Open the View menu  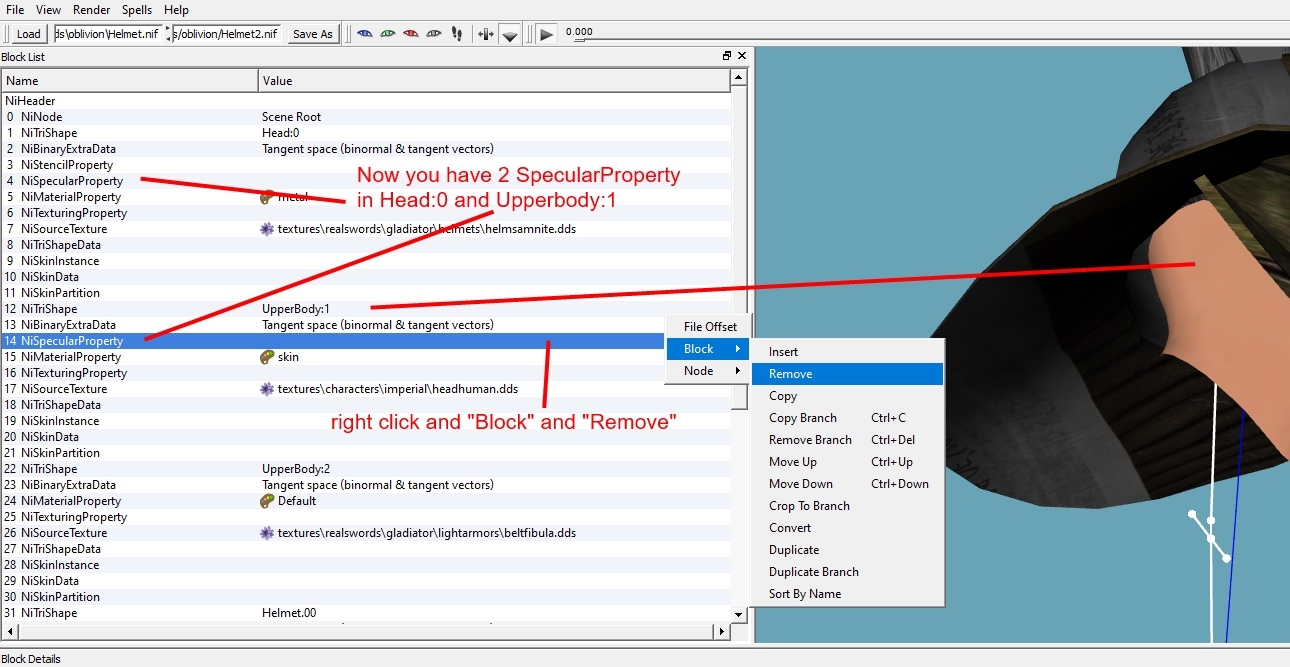pyautogui.click(x=49, y=10)
